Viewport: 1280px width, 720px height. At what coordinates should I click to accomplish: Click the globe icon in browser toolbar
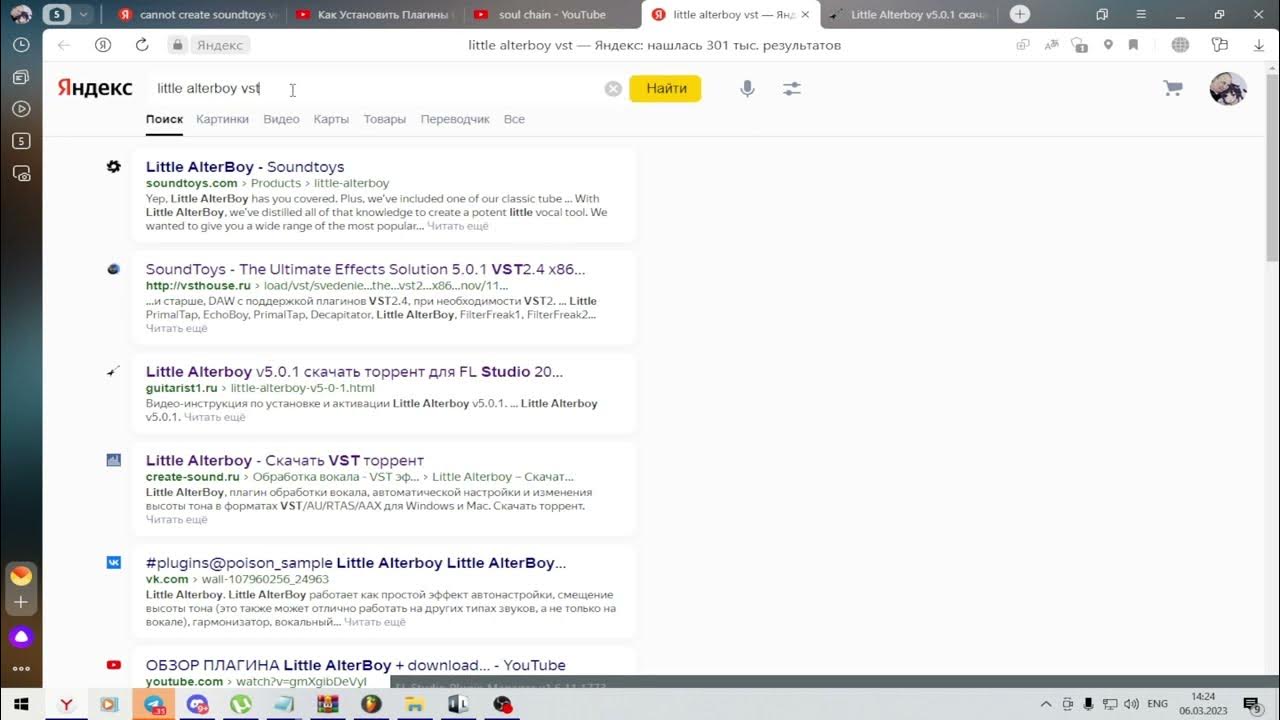1180,45
